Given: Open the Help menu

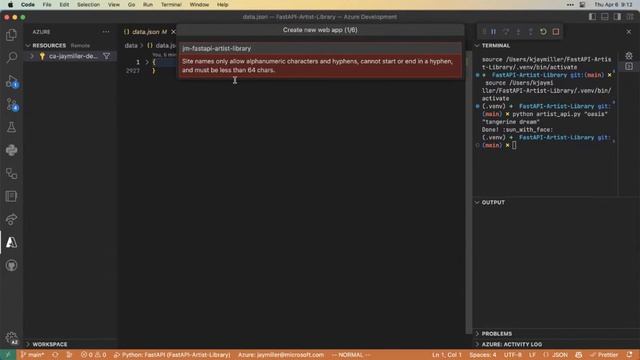Looking at the screenshot, I should coord(222,4).
